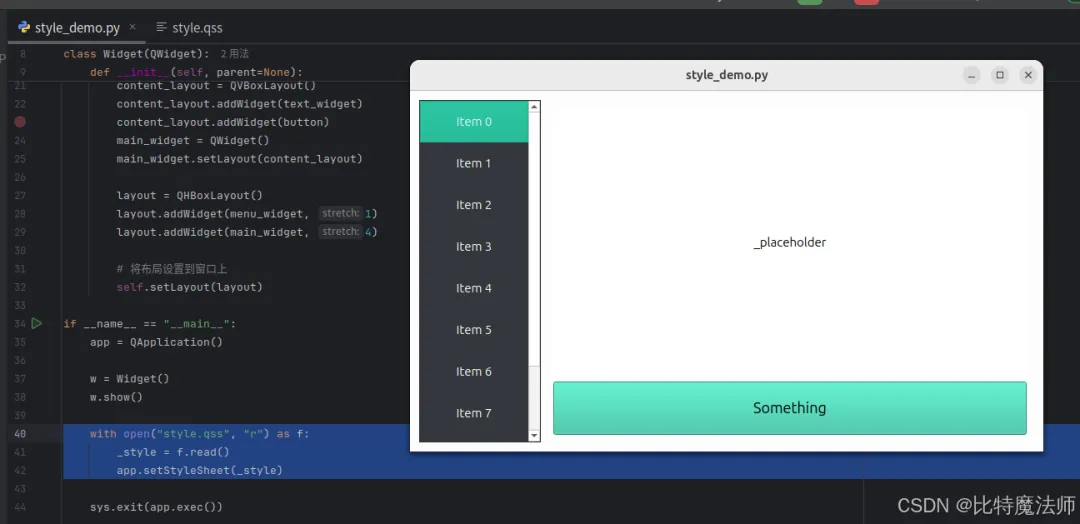Click the list scrollbar down arrow

coord(534,435)
